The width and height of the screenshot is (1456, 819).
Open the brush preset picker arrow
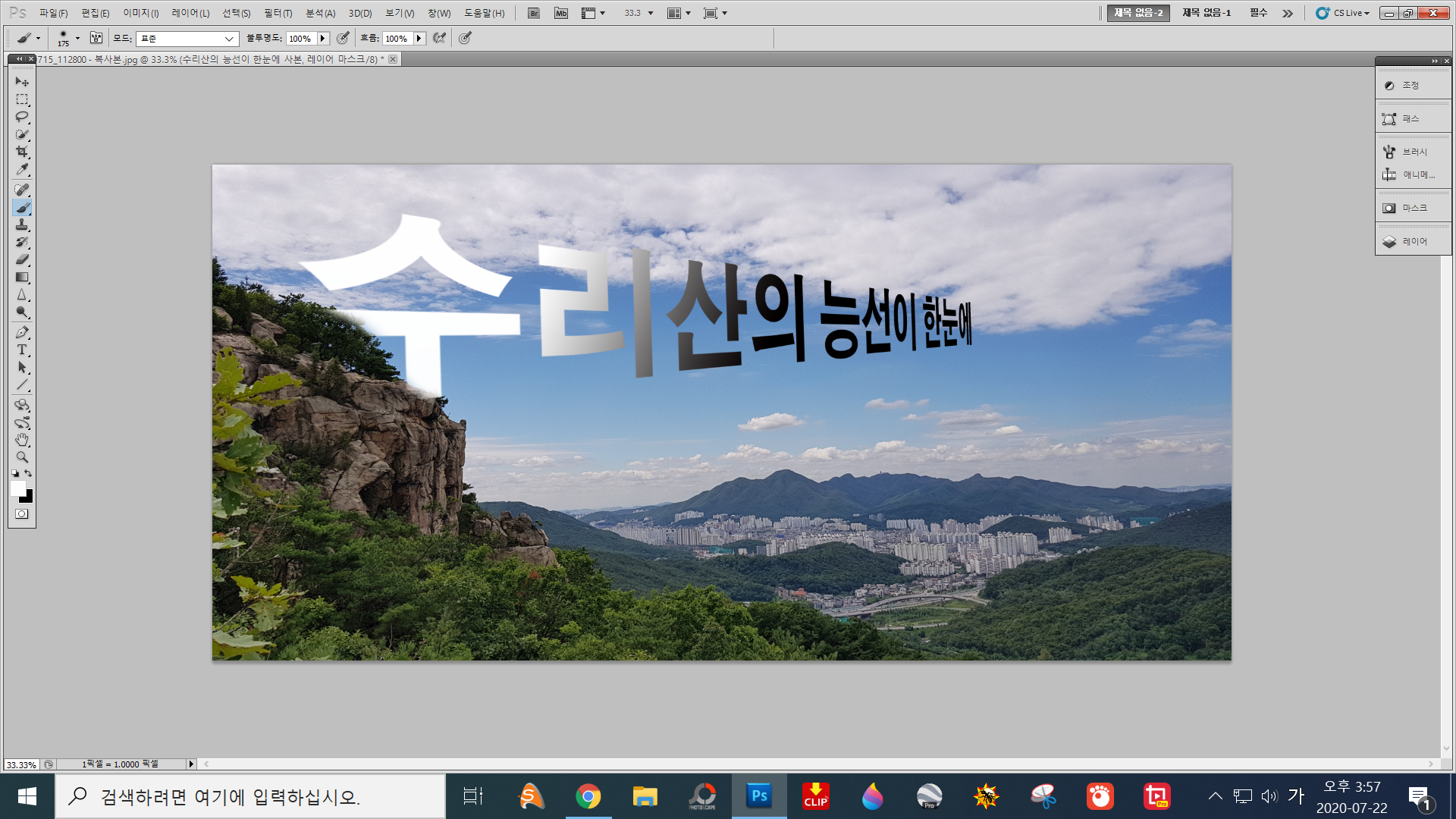pyautogui.click(x=77, y=39)
